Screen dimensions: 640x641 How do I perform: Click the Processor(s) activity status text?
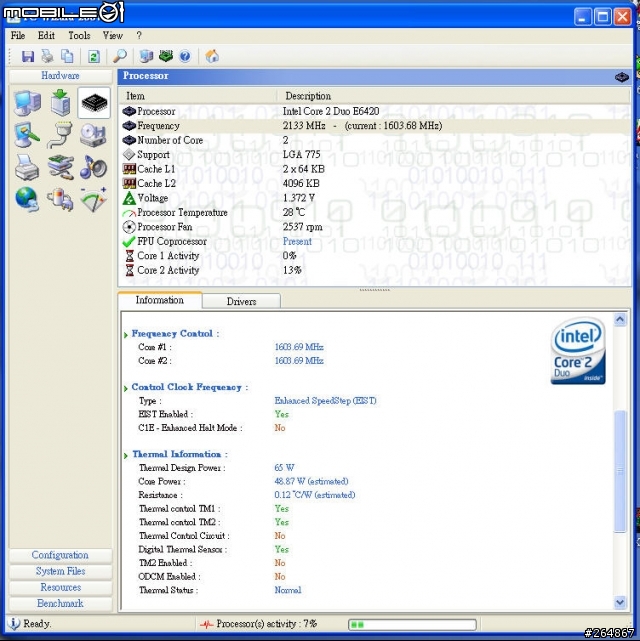(x=266, y=624)
